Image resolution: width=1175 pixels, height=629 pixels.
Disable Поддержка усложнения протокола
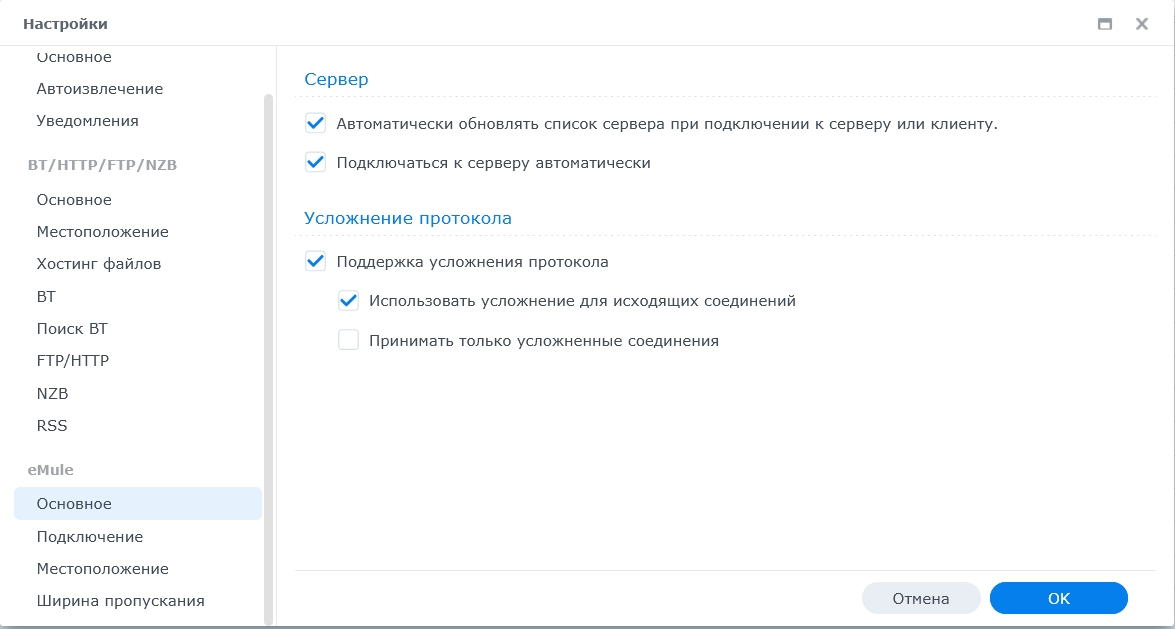316,261
